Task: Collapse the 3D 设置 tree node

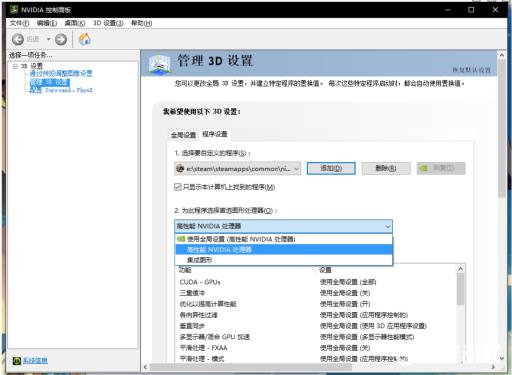Action: pyautogui.click(x=15, y=66)
